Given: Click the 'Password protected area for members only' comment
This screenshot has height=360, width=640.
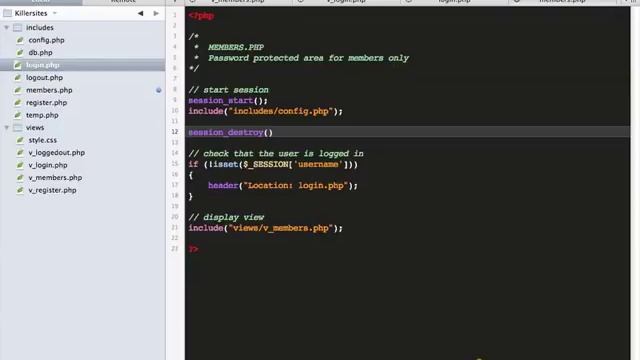Looking at the screenshot, I should tap(308, 58).
